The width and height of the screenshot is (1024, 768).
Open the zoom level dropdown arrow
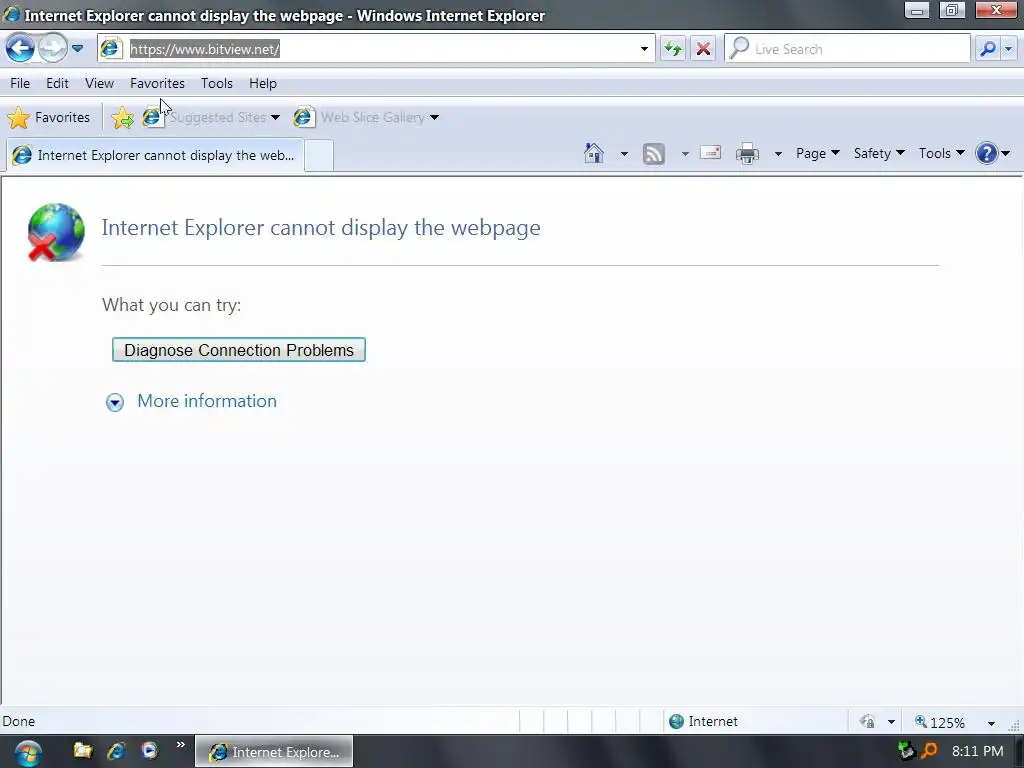(x=991, y=723)
